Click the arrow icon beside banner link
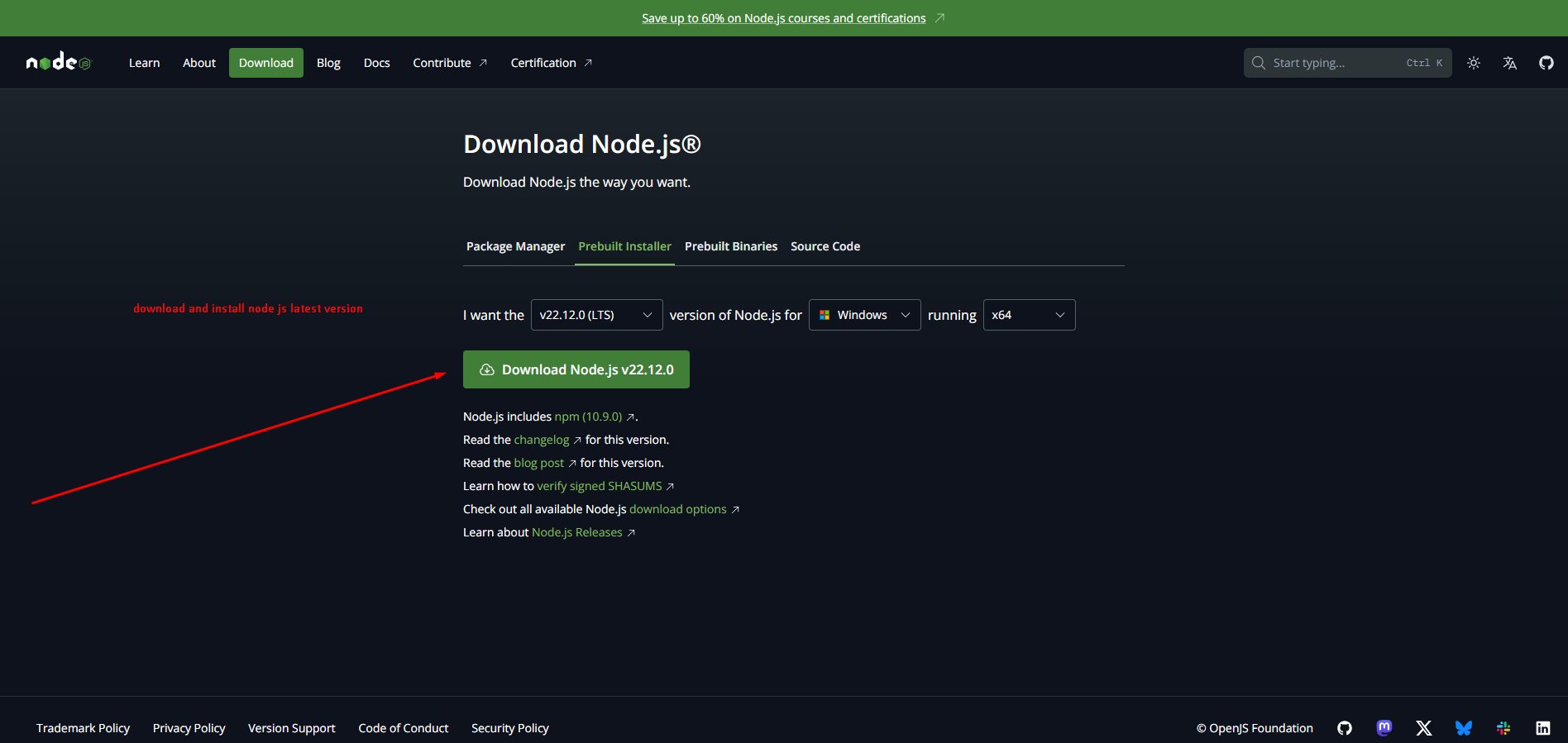The width and height of the screenshot is (1568, 743). [x=939, y=18]
